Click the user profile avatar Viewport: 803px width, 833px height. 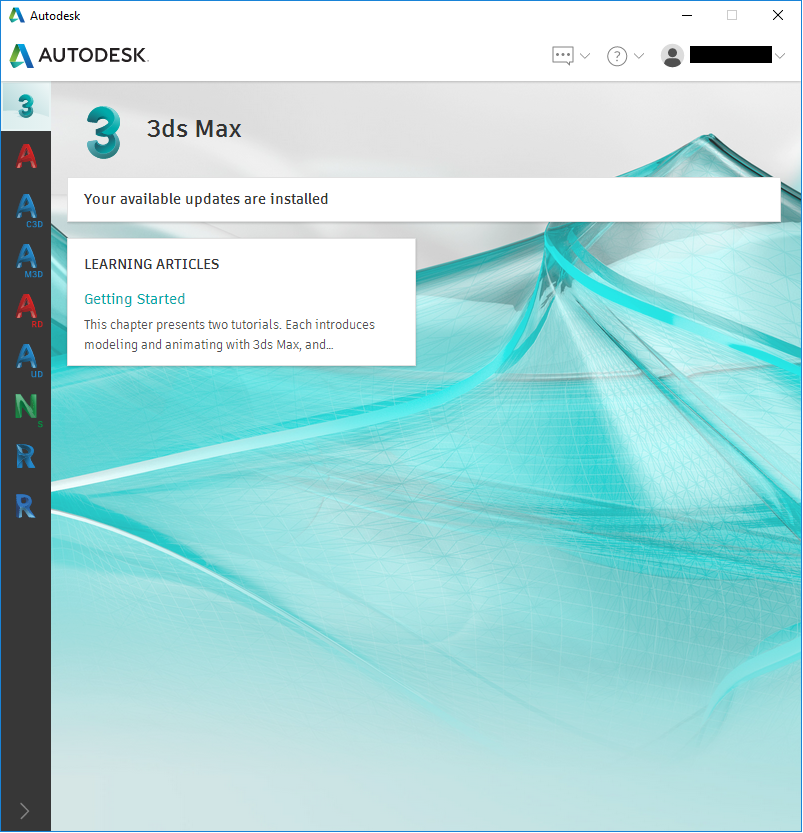[x=672, y=56]
